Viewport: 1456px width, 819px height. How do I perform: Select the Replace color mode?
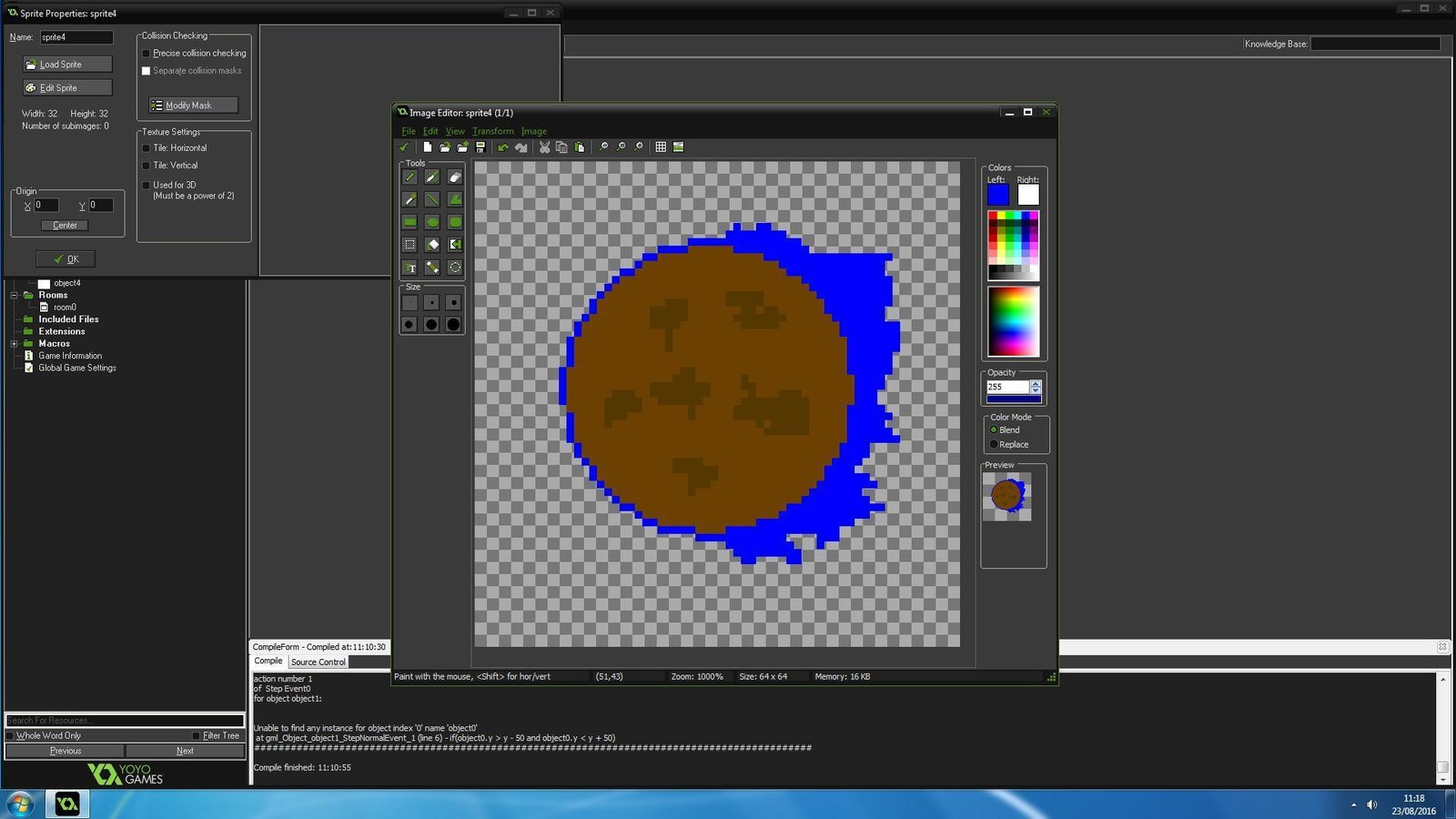coord(994,445)
